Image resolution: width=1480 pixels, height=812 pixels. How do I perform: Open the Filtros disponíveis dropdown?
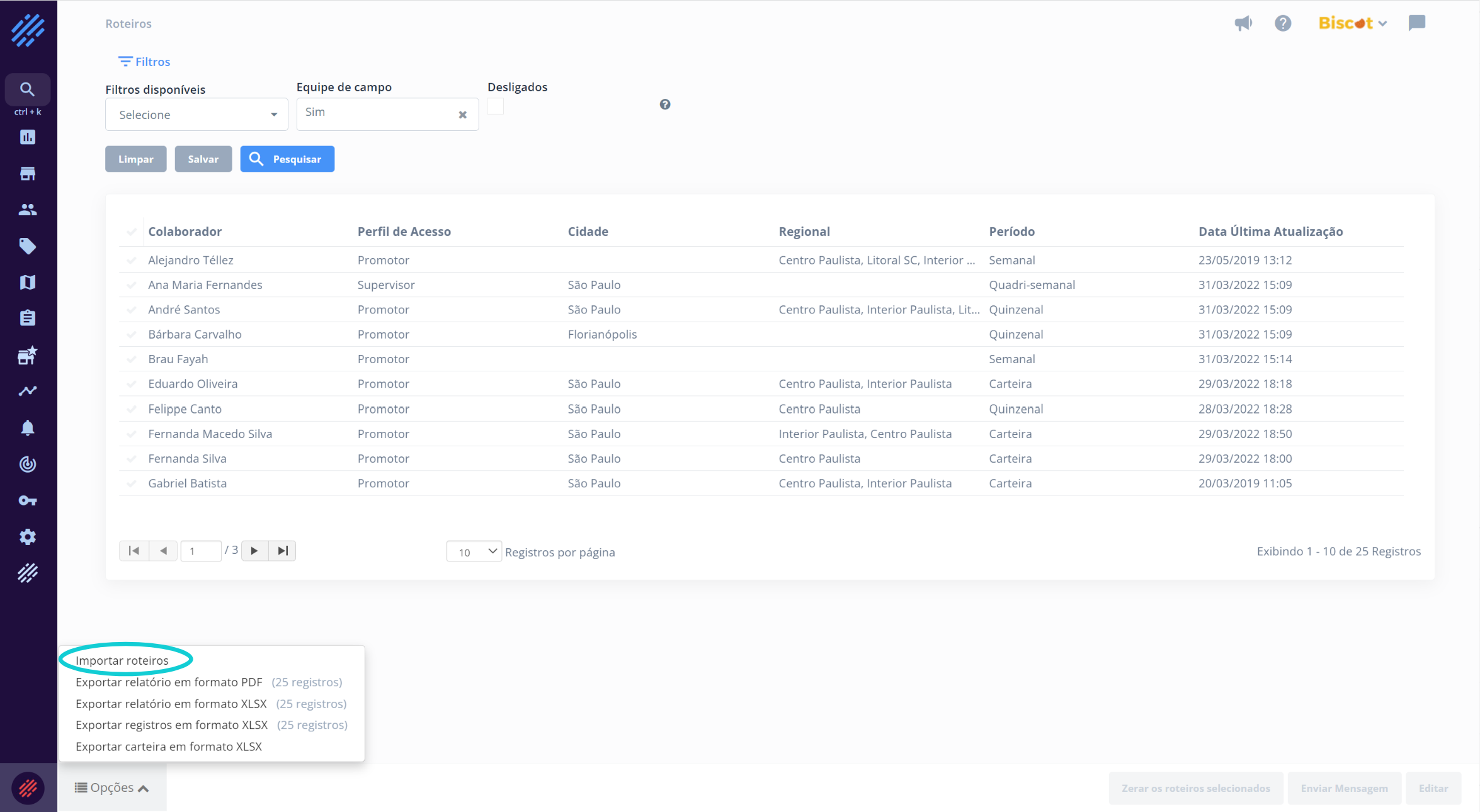[x=196, y=115]
